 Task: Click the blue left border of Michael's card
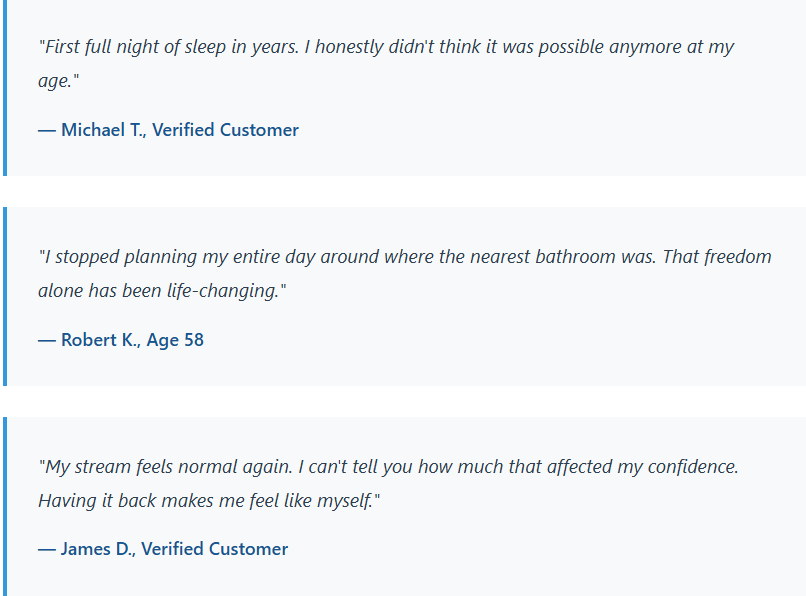(5, 88)
